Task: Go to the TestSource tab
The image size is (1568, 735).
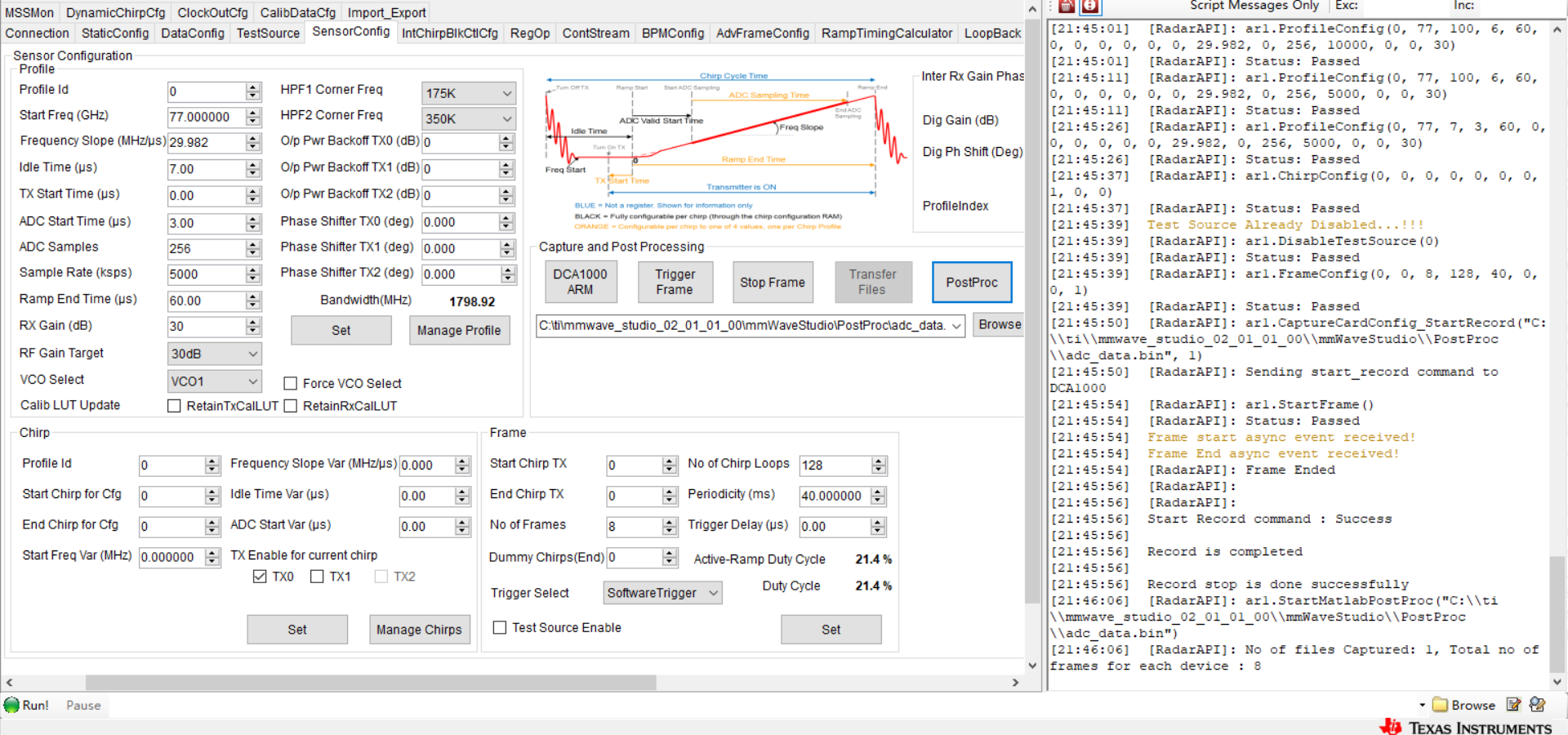Action: (268, 33)
